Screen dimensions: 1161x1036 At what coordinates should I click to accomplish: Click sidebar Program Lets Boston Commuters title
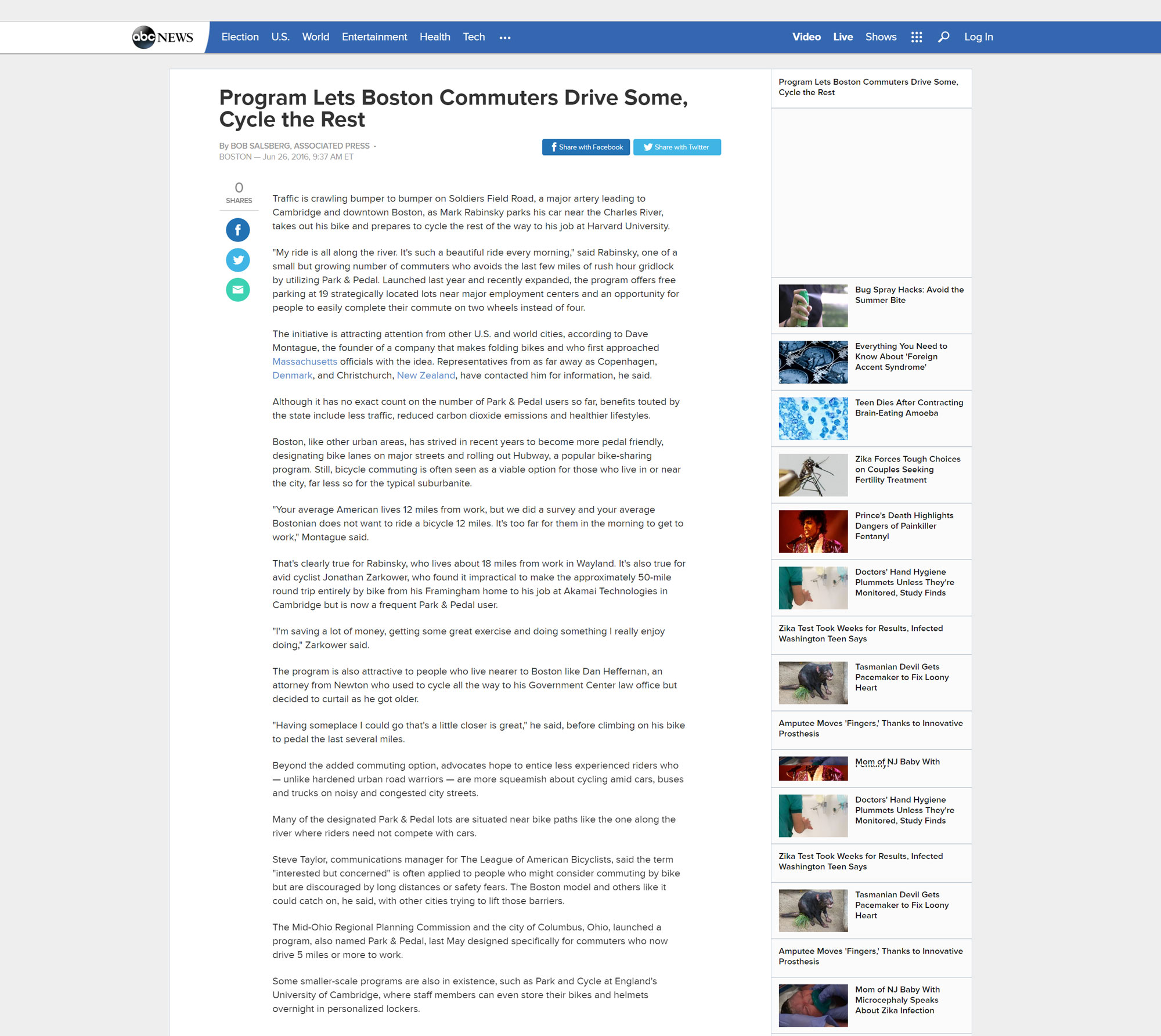pyautogui.click(x=868, y=87)
